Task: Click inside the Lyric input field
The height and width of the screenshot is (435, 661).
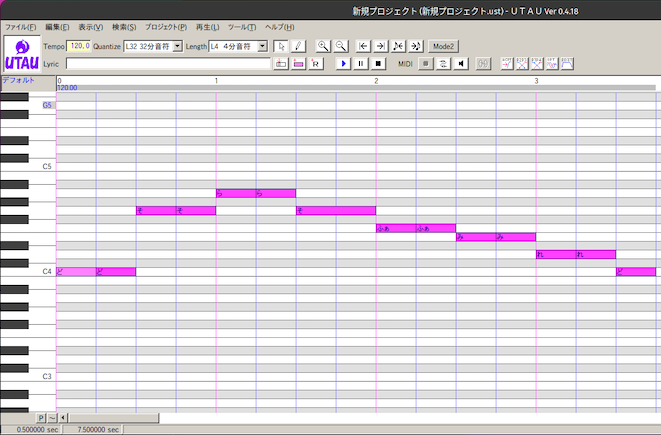Action: [170, 63]
